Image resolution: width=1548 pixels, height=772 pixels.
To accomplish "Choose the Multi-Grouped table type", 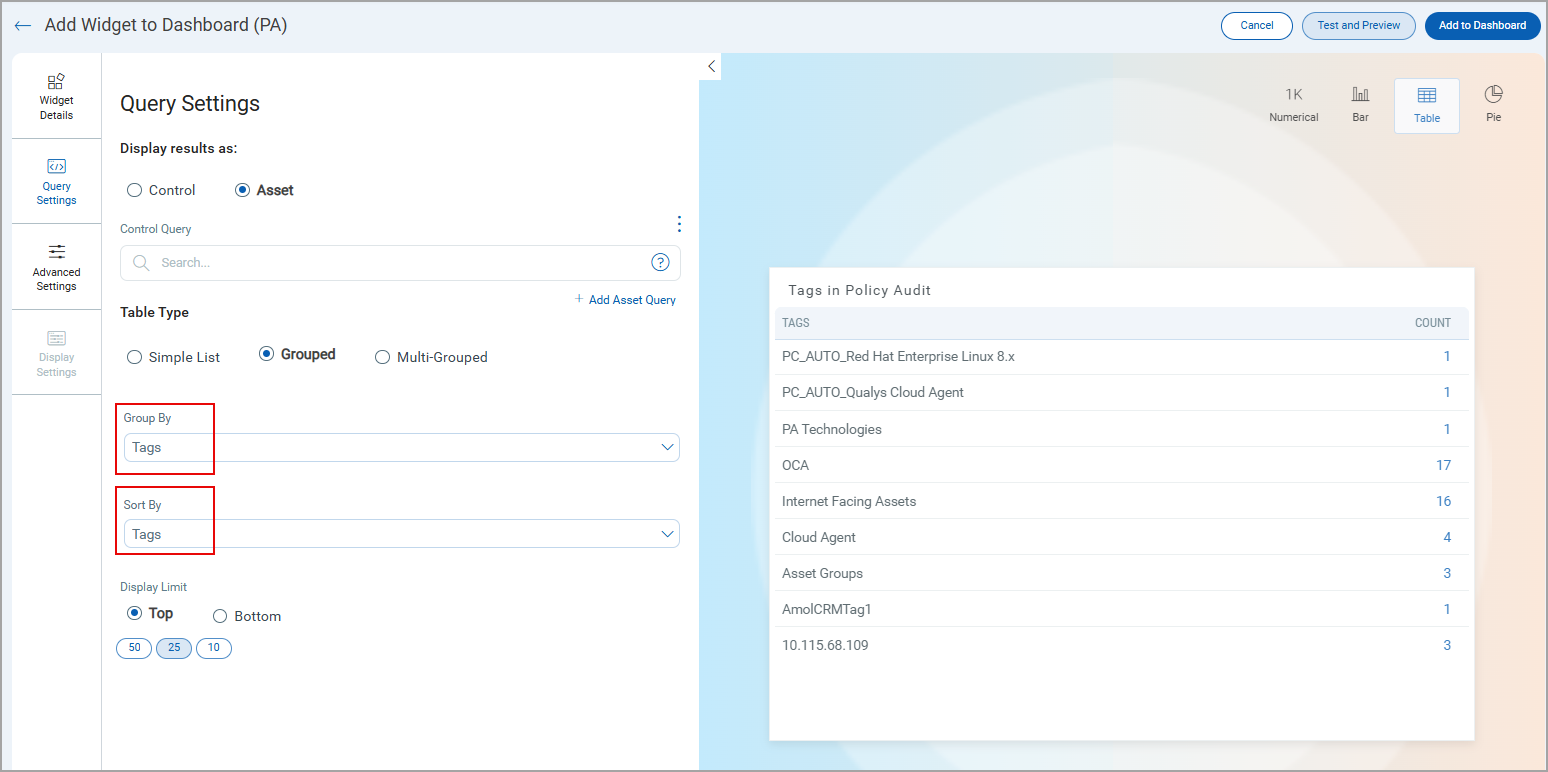I will (x=382, y=357).
